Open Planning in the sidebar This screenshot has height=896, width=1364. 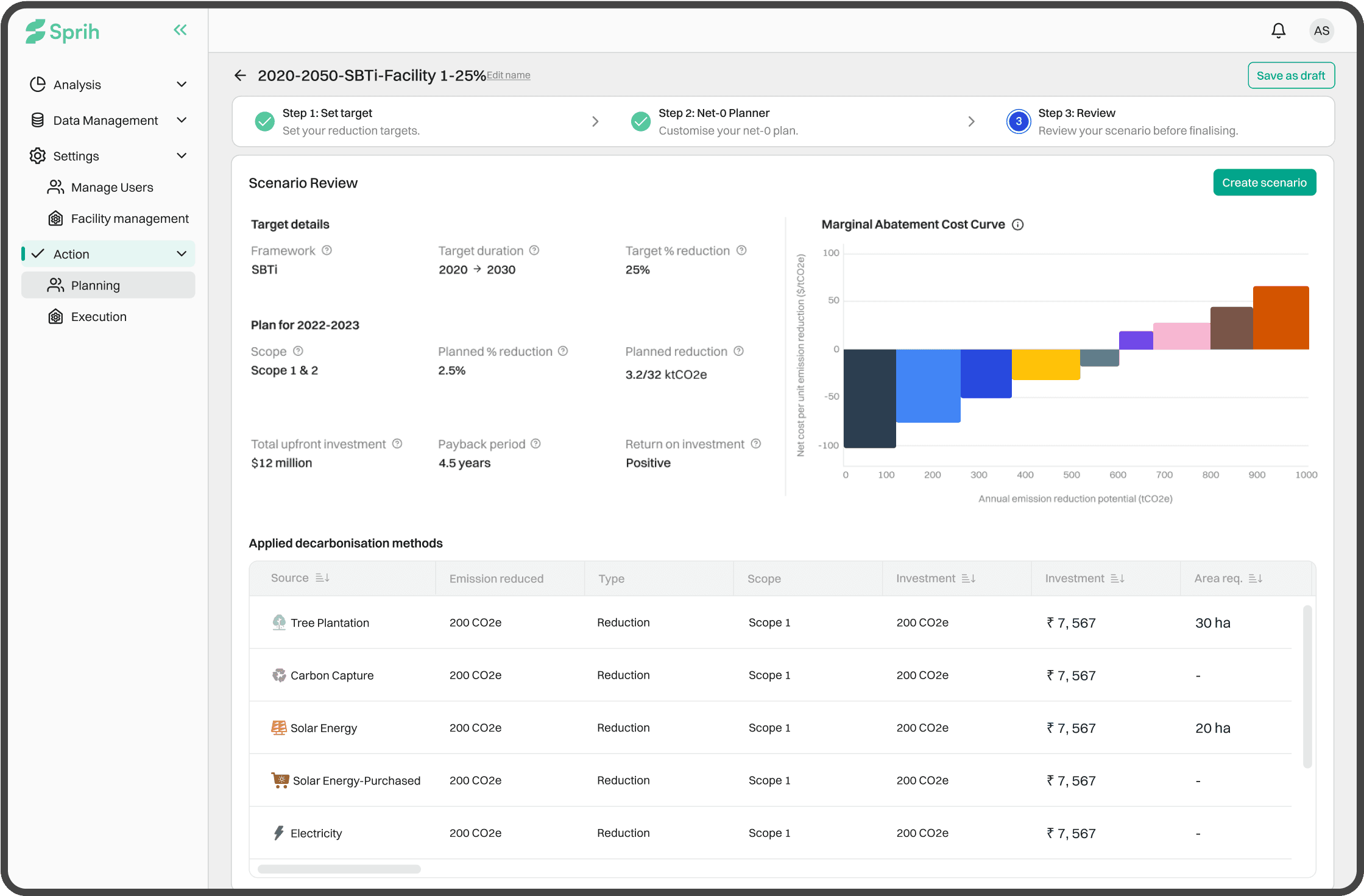pyautogui.click(x=96, y=285)
